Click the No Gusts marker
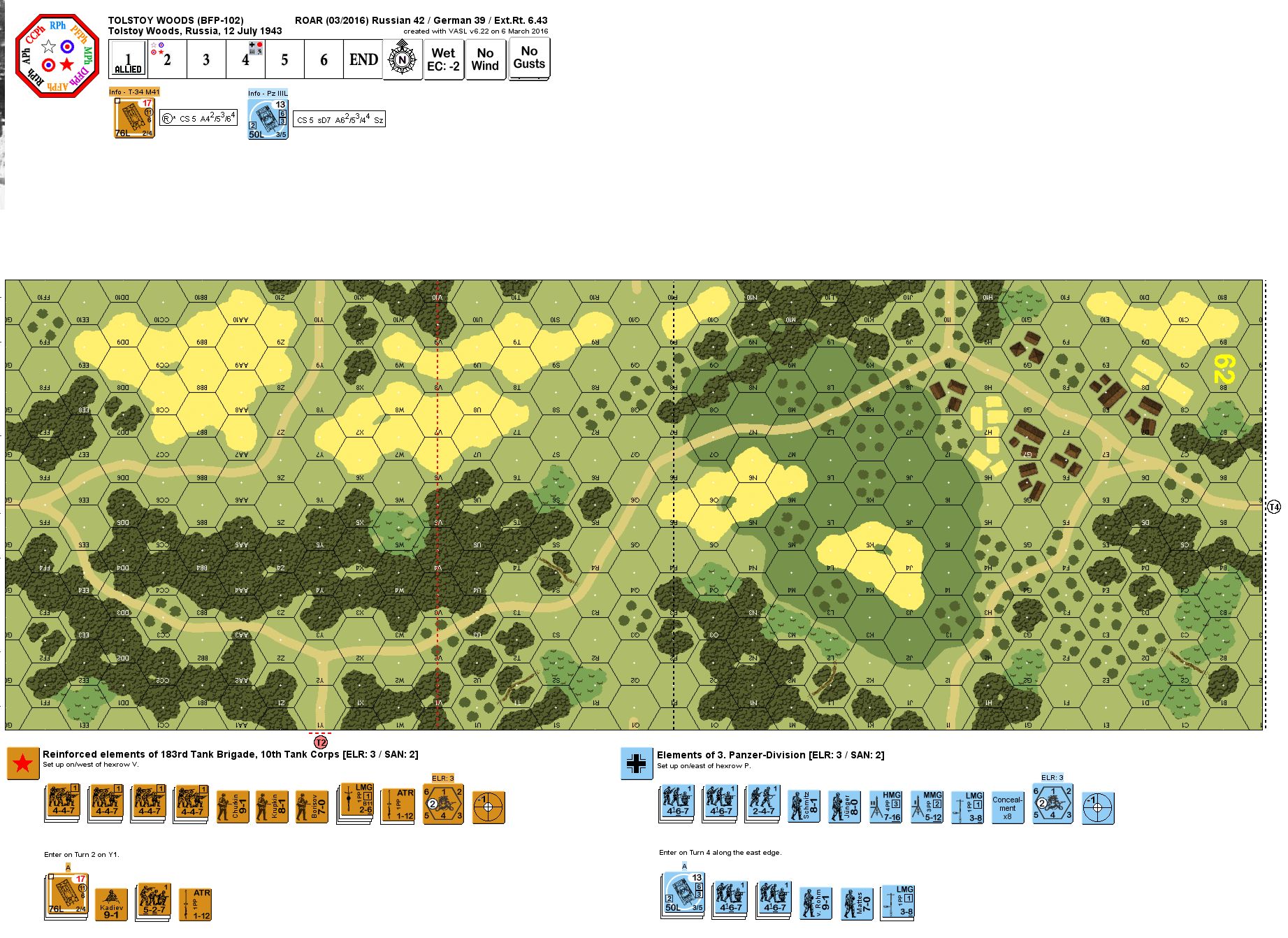This screenshot has width=1288, height=938. (x=529, y=58)
